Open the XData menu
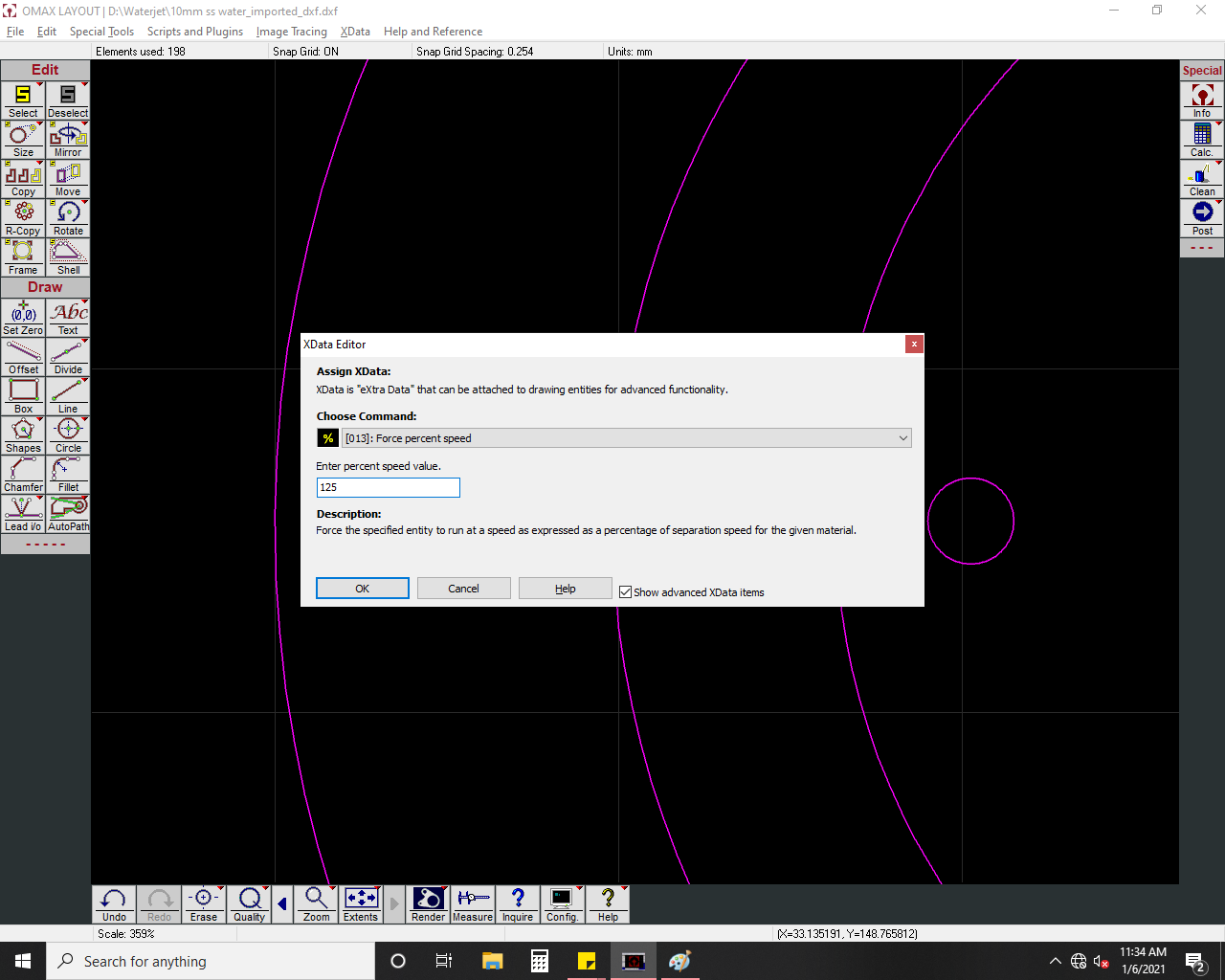The height and width of the screenshot is (980, 1225). point(355,32)
